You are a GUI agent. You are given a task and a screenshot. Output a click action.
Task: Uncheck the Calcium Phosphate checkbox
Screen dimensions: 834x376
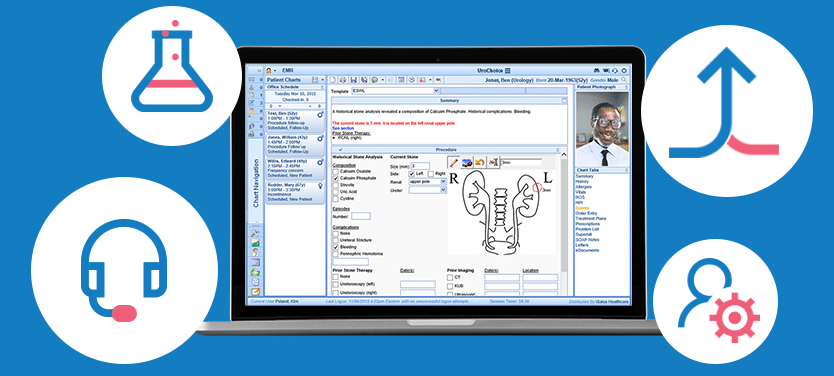(336, 178)
